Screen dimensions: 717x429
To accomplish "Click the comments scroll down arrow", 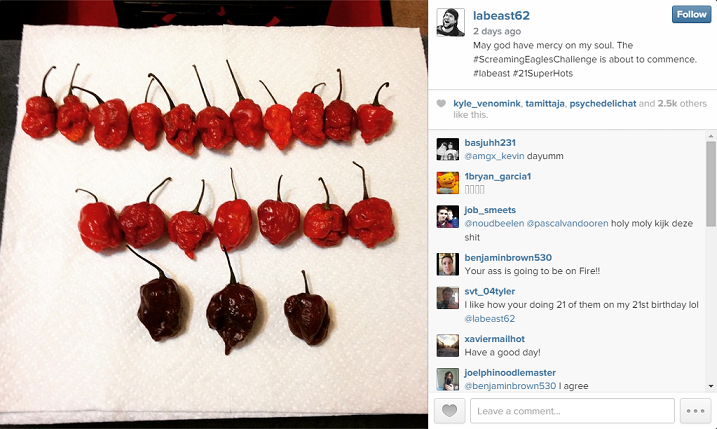I will tap(711, 386).
